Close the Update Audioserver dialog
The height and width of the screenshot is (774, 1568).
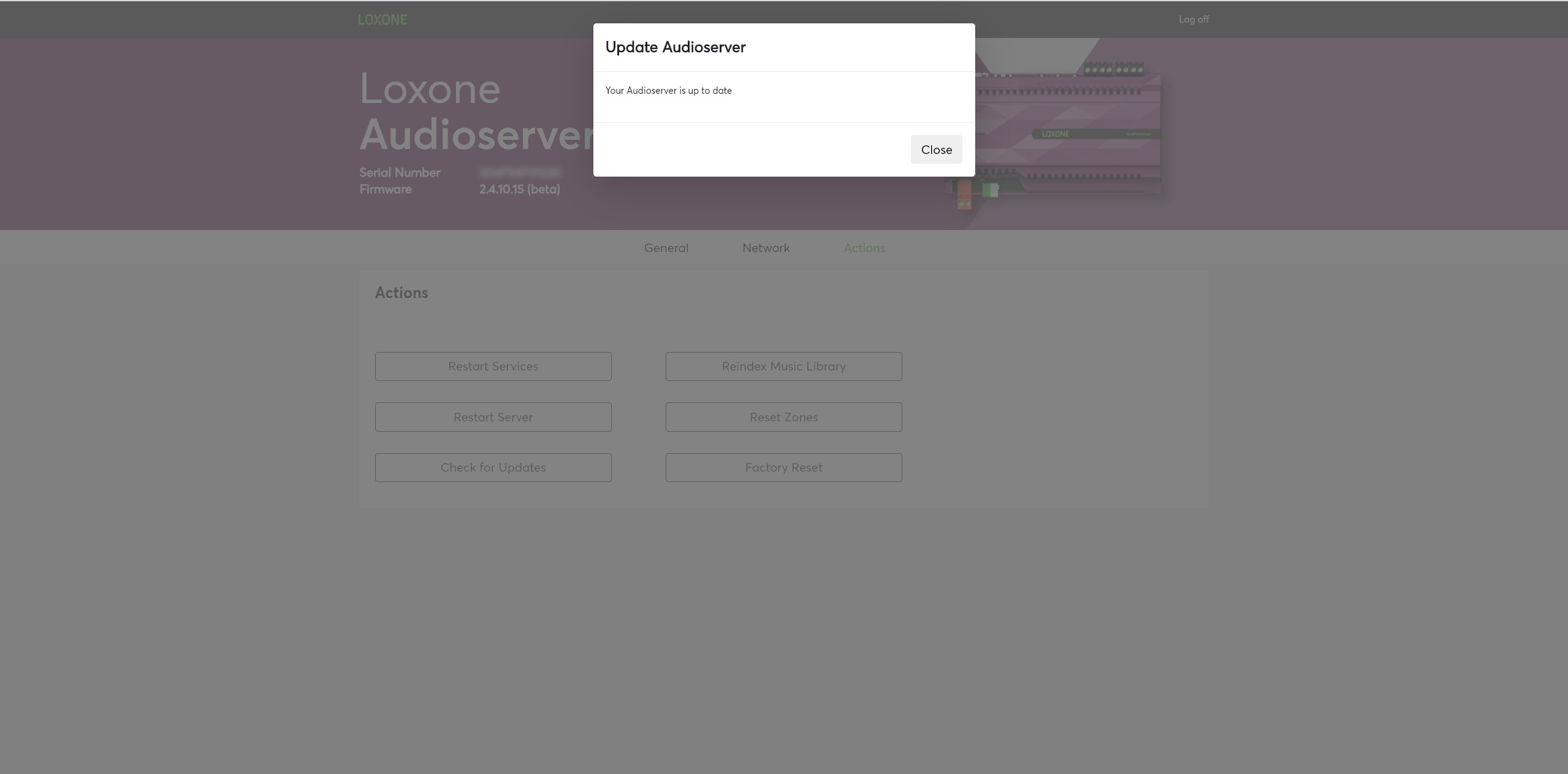935,150
